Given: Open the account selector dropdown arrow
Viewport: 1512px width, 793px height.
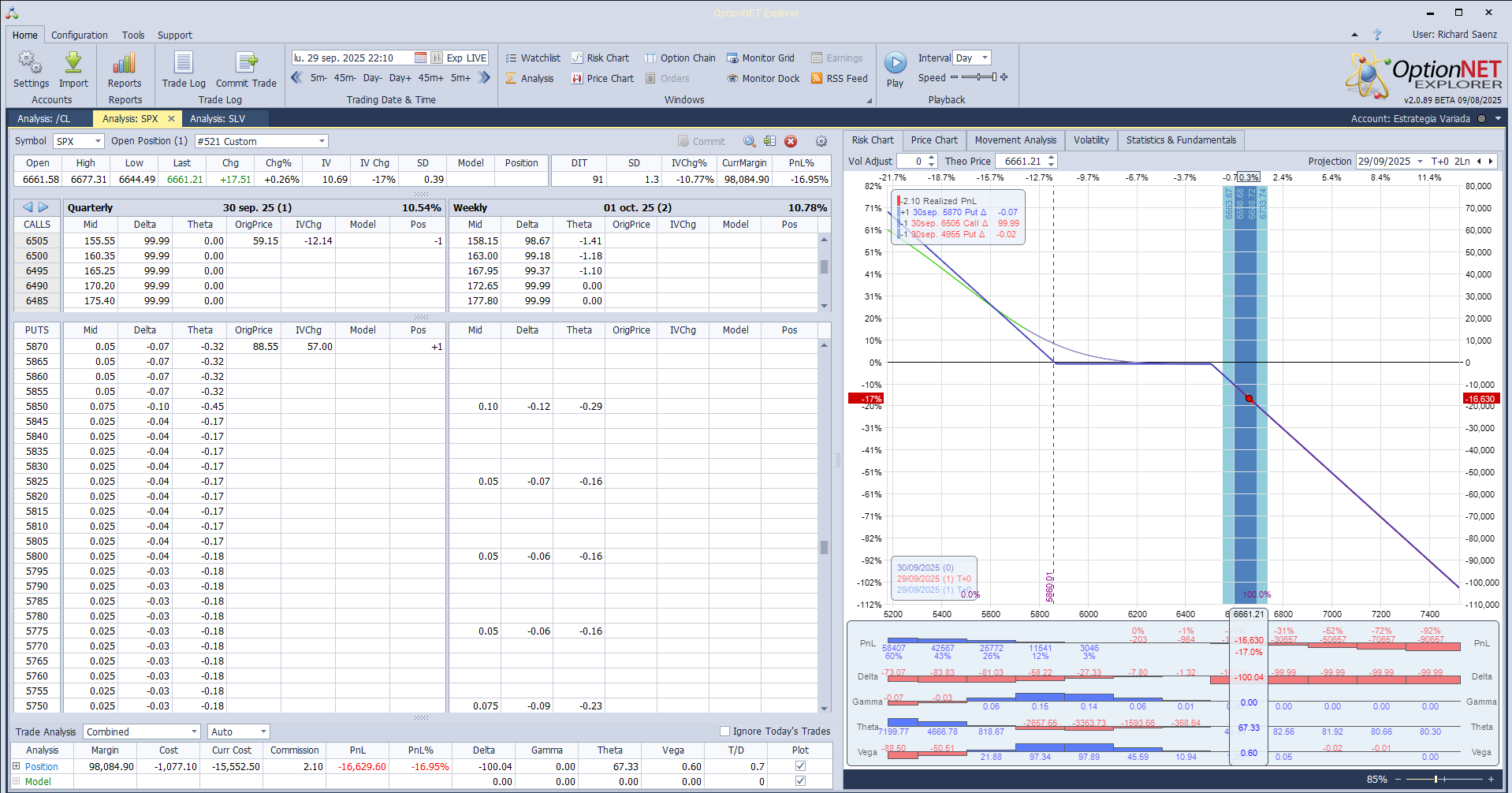Looking at the screenshot, I should [x=1498, y=119].
